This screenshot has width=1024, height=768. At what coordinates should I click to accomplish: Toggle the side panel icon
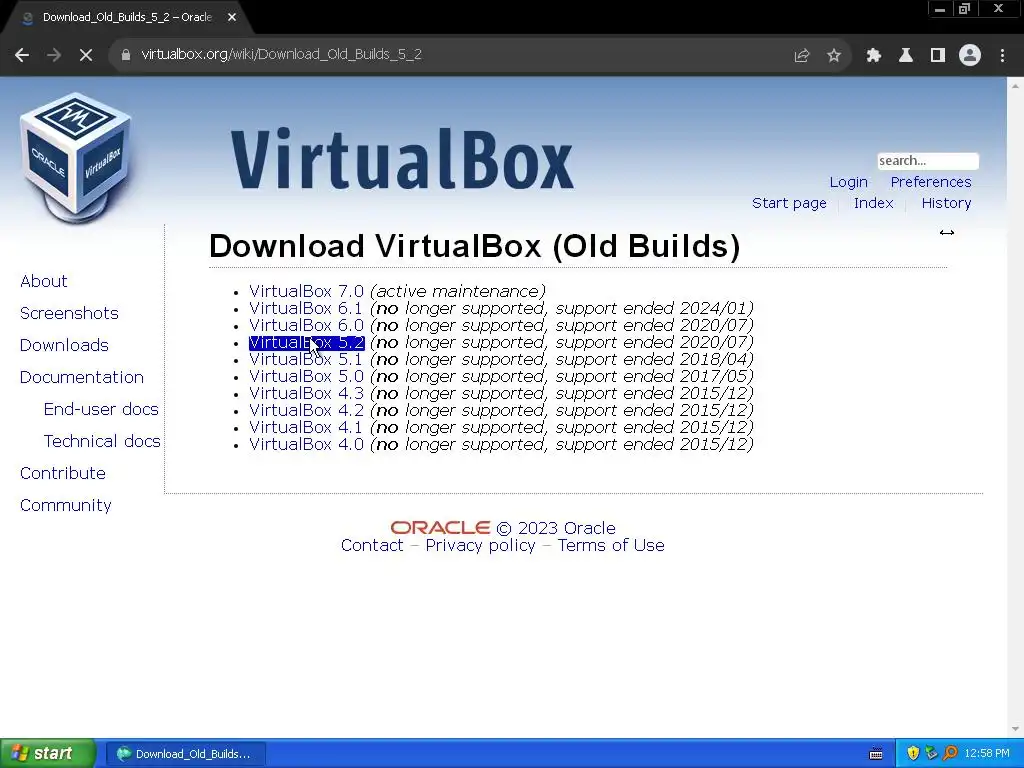(x=937, y=56)
